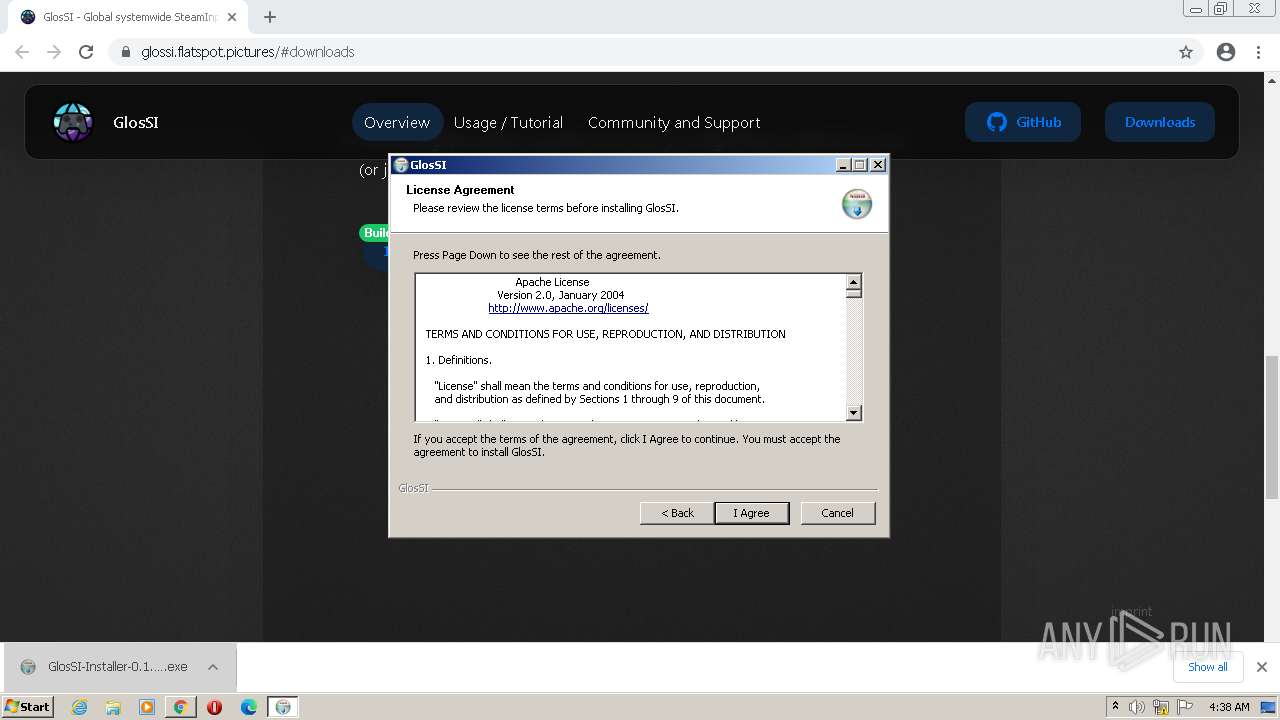The width and height of the screenshot is (1280, 720).
Task: Open a new browser tab
Action: (x=270, y=17)
